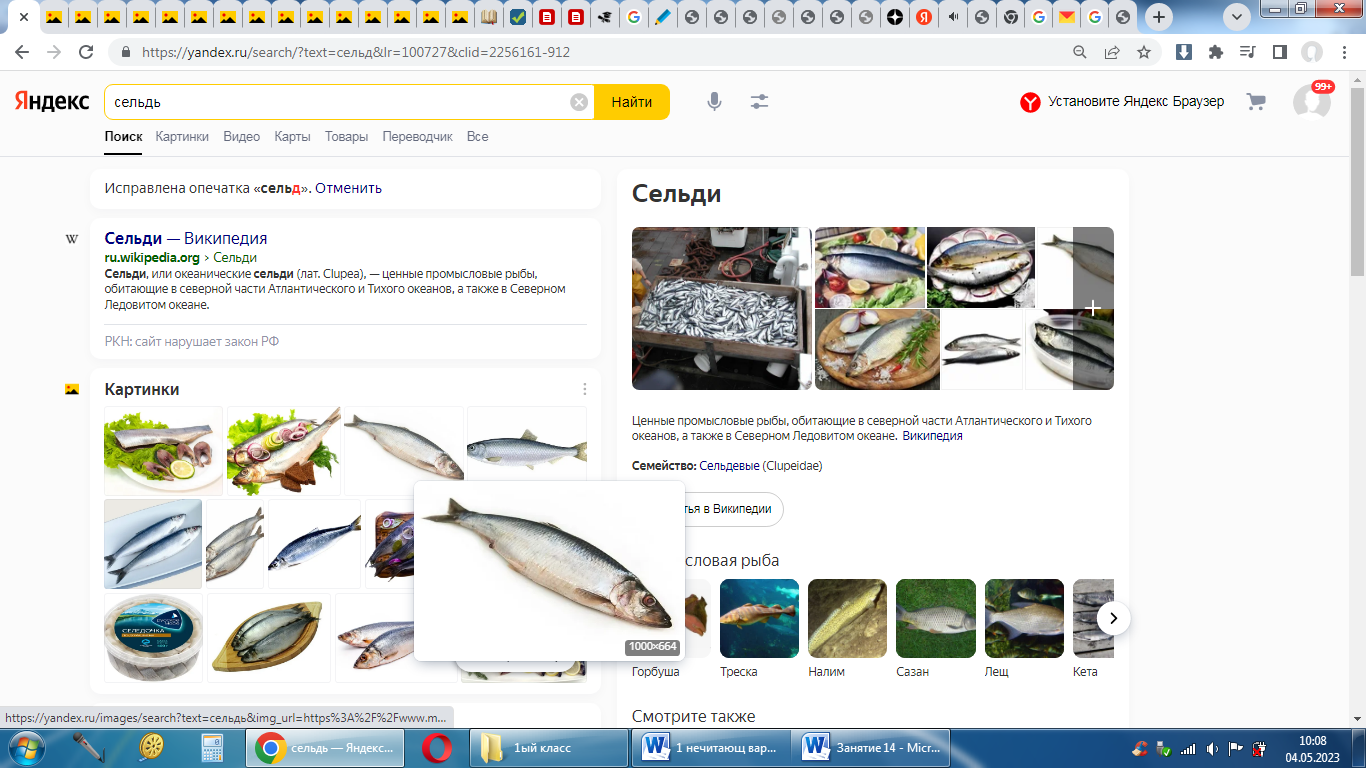The height and width of the screenshot is (768, 1366).
Task: Clear the search field with X icon
Action: point(579,102)
